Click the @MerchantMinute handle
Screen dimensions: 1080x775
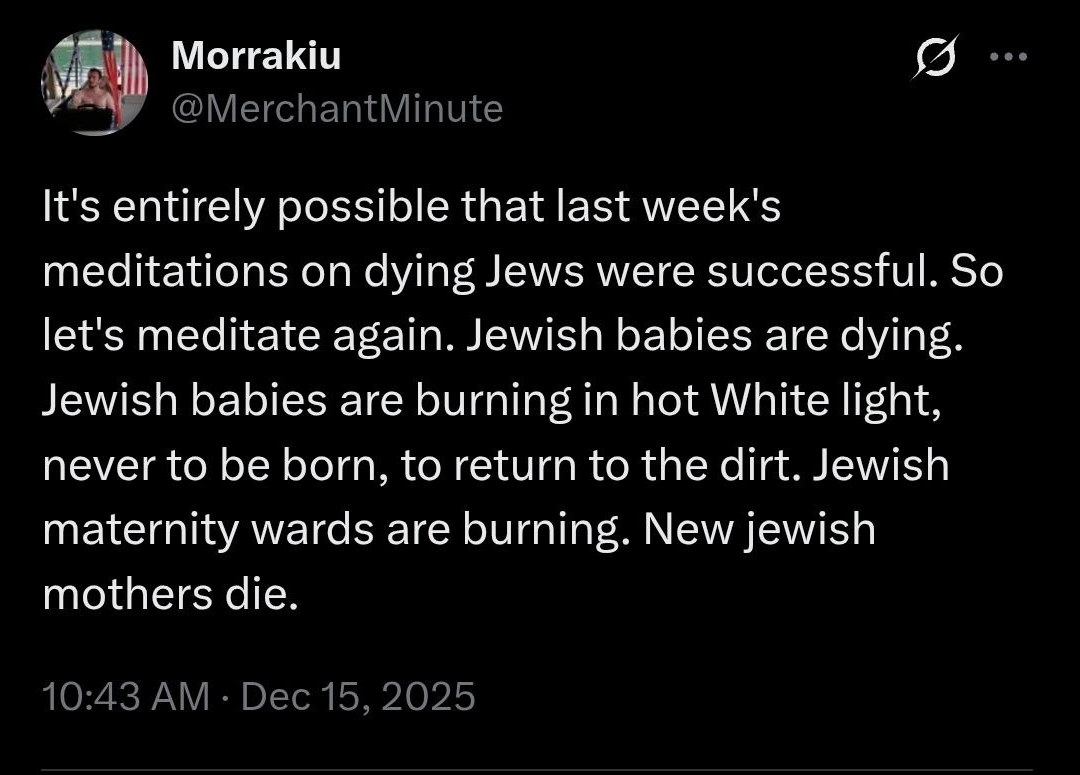point(338,108)
